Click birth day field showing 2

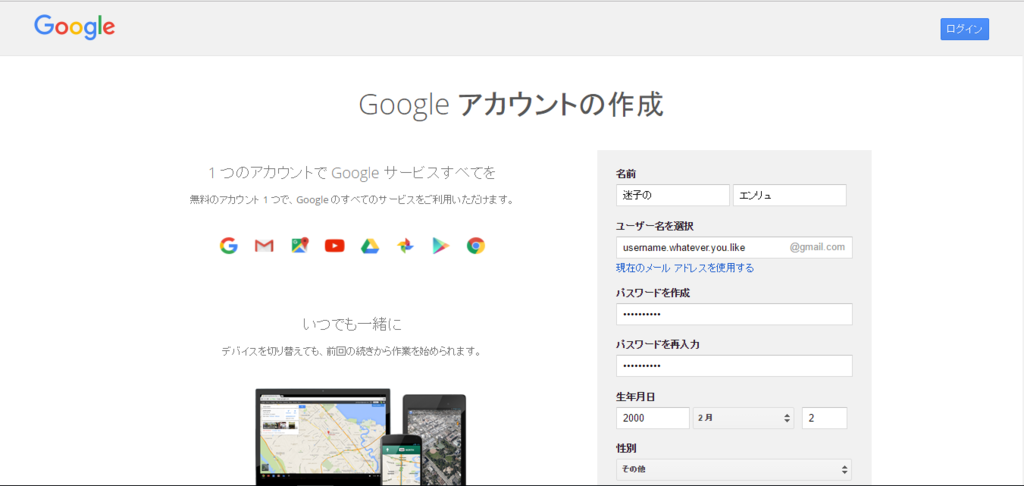click(x=825, y=418)
